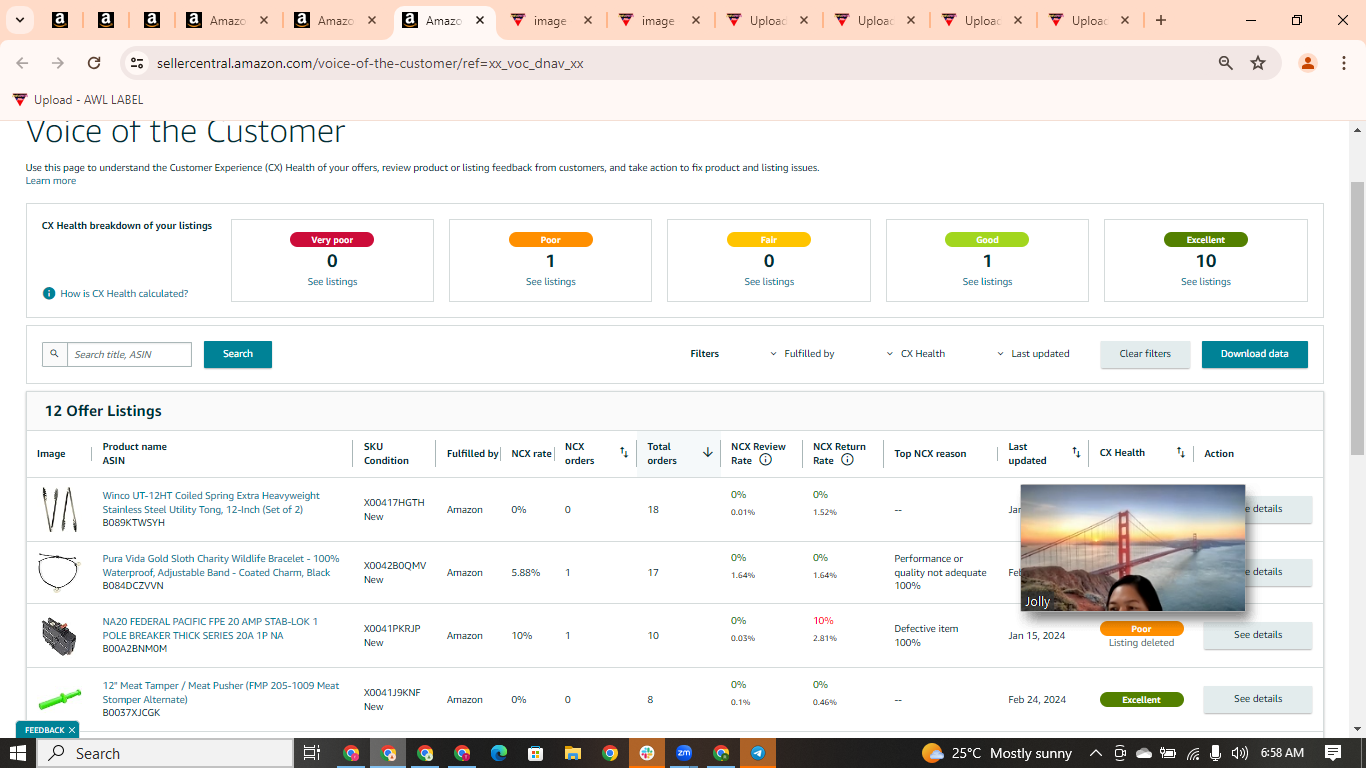Open a new browser tab
Image resolution: width=1366 pixels, height=768 pixels.
[x=1160, y=20]
